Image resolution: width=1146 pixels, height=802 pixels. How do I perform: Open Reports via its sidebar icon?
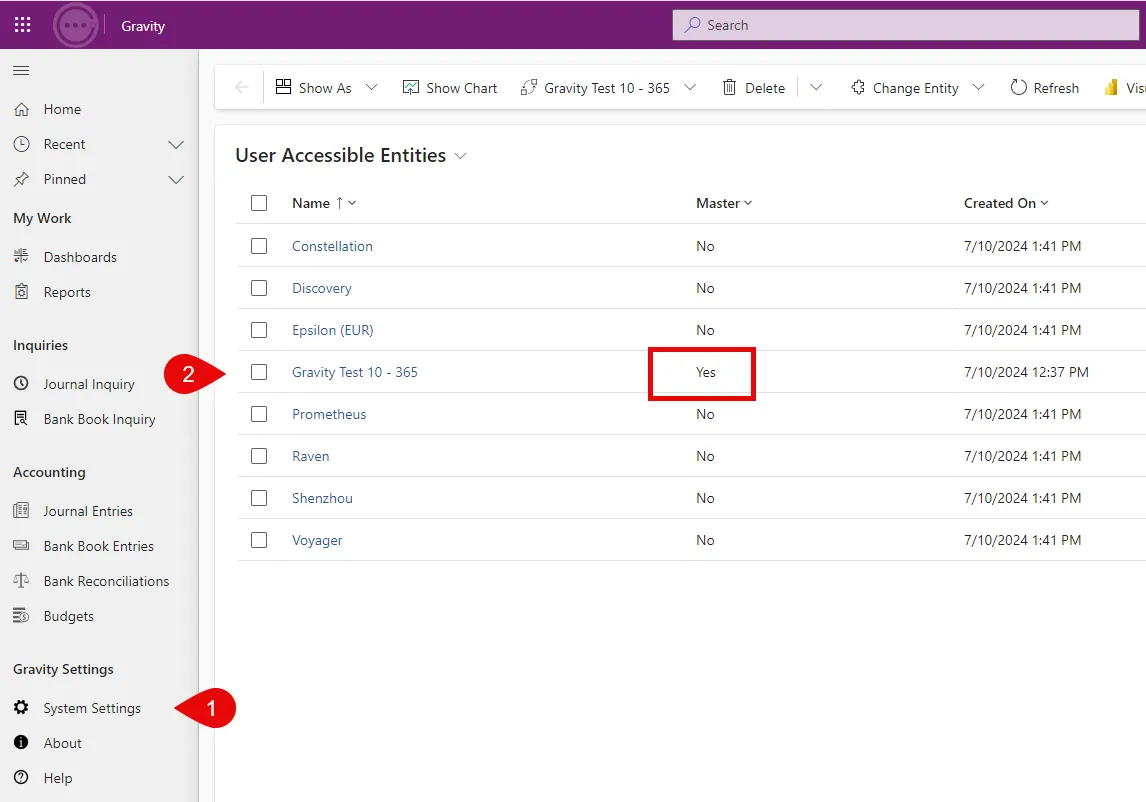22,292
